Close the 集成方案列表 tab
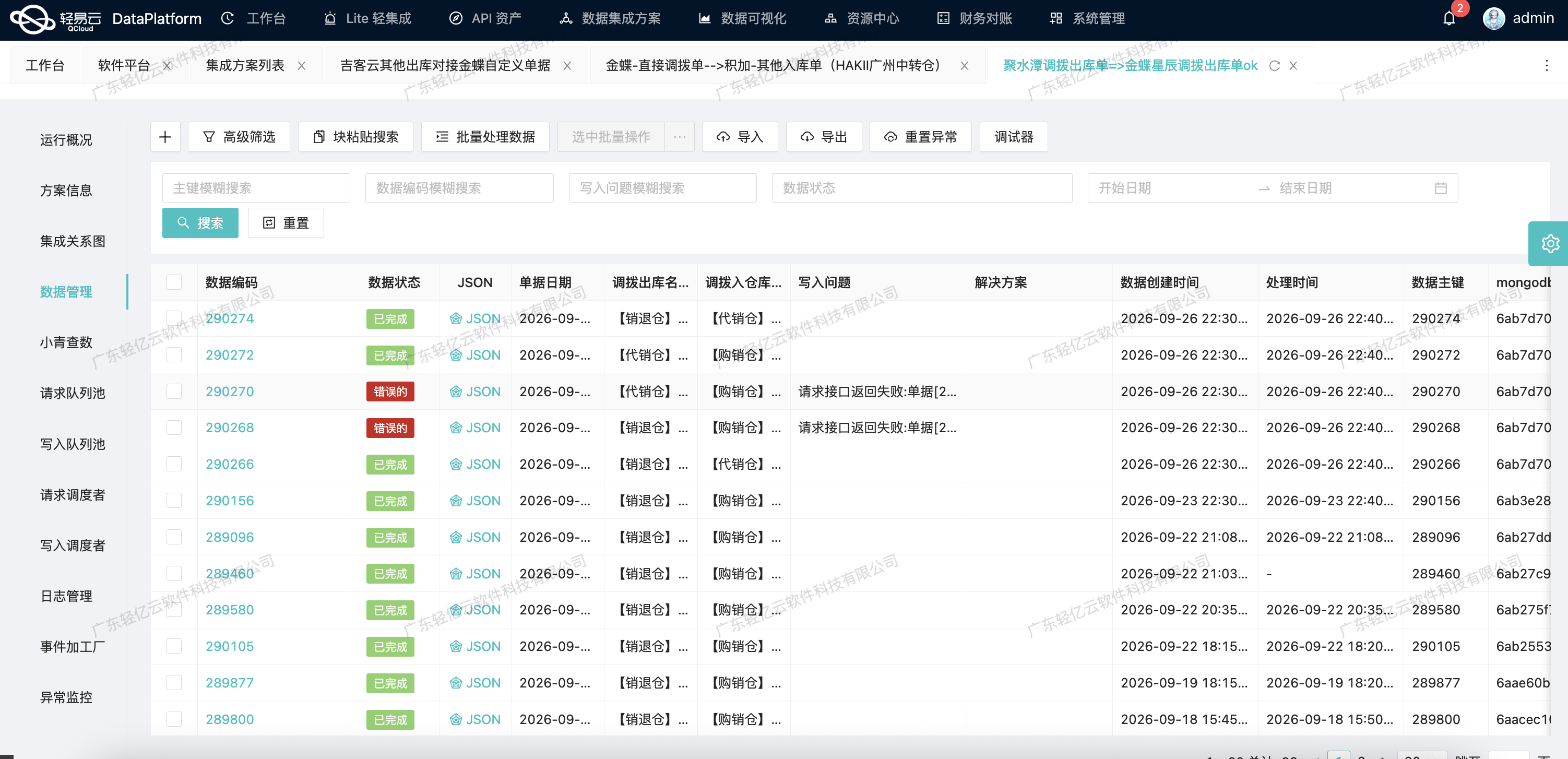 click(301, 66)
